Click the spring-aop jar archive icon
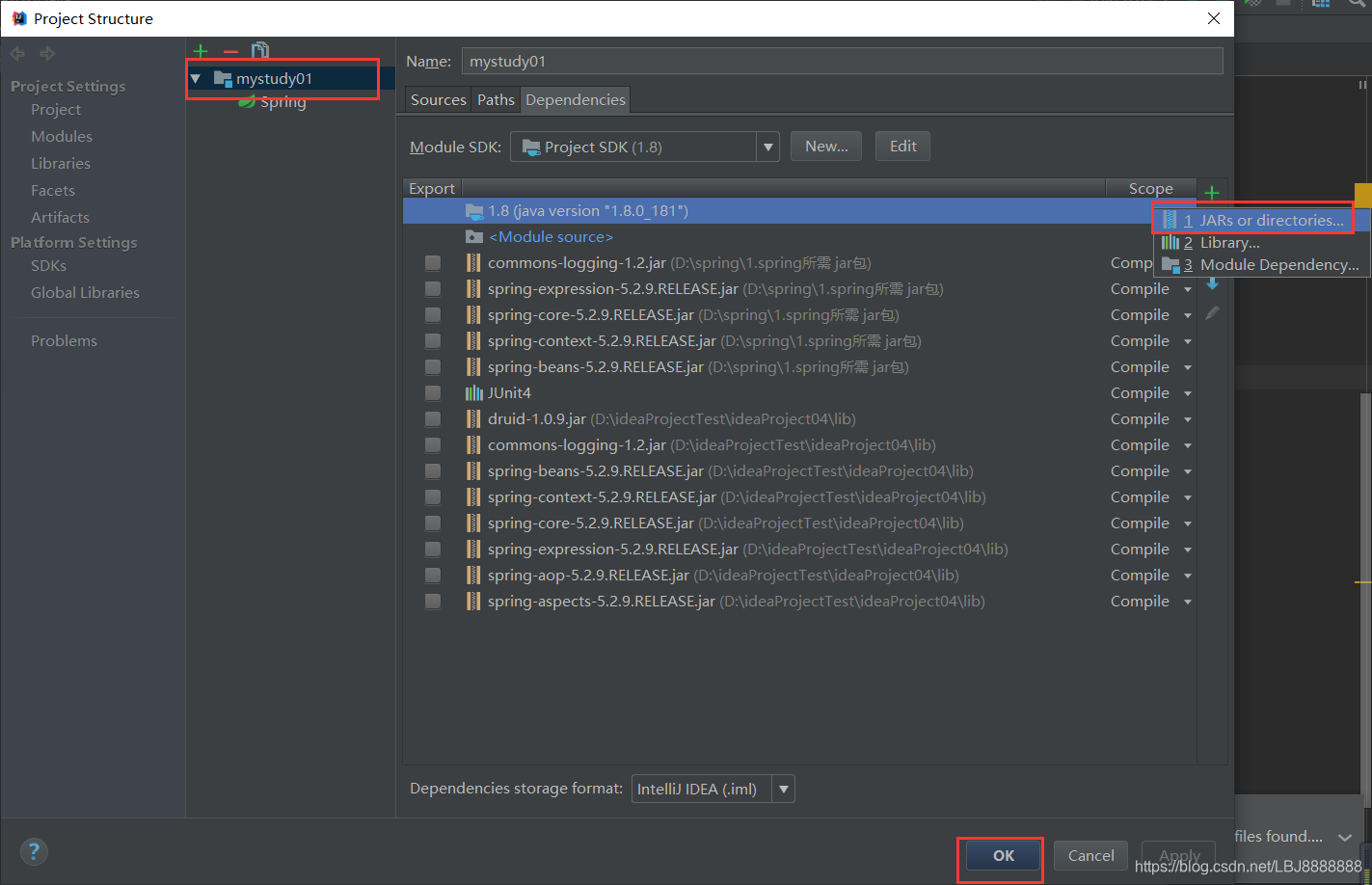The height and width of the screenshot is (885, 1372). tap(473, 576)
